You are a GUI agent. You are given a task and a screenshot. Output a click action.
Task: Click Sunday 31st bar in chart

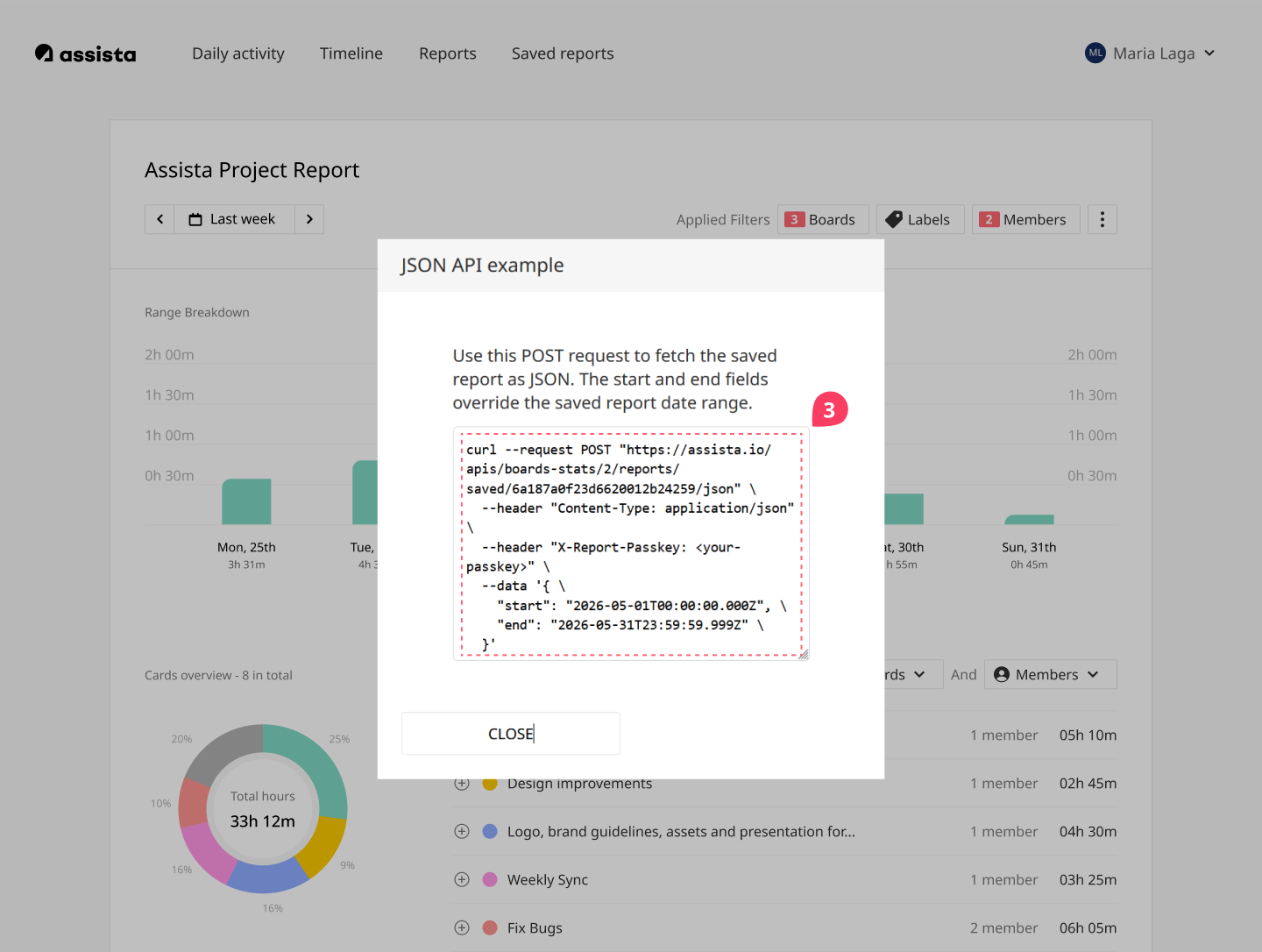(x=1029, y=520)
